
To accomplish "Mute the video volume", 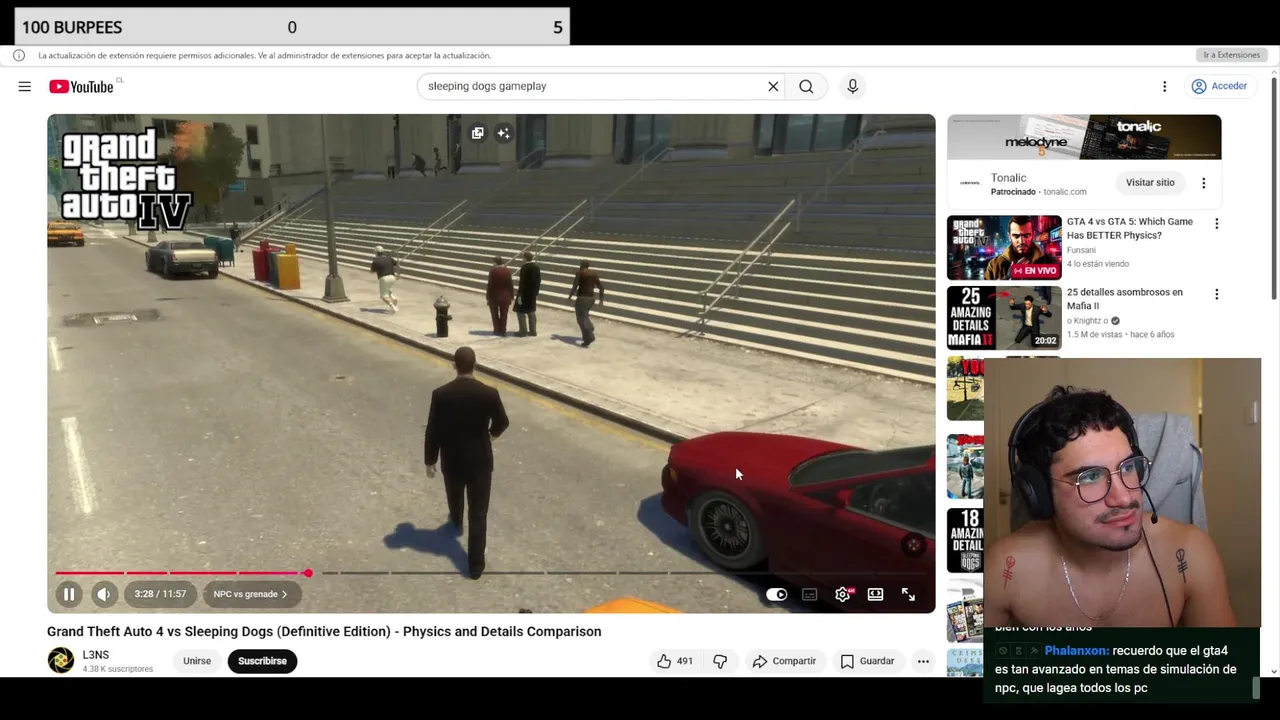I will pyautogui.click(x=103, y=594).
